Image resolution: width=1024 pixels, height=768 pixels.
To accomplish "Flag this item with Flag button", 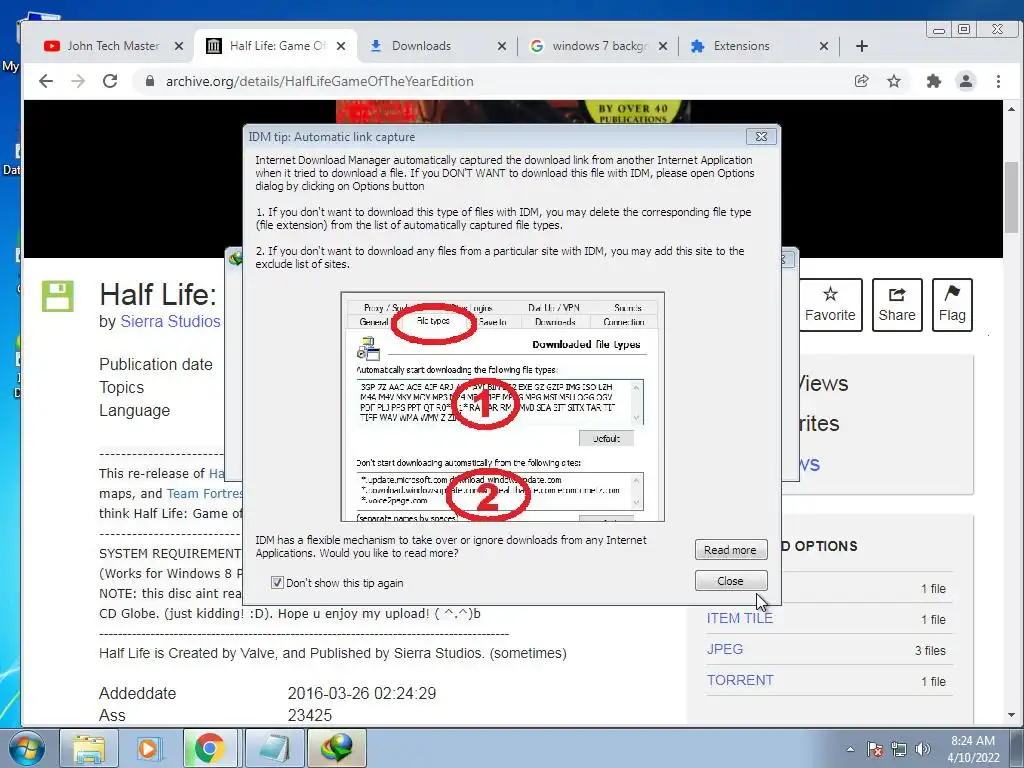I will (952, 305).
